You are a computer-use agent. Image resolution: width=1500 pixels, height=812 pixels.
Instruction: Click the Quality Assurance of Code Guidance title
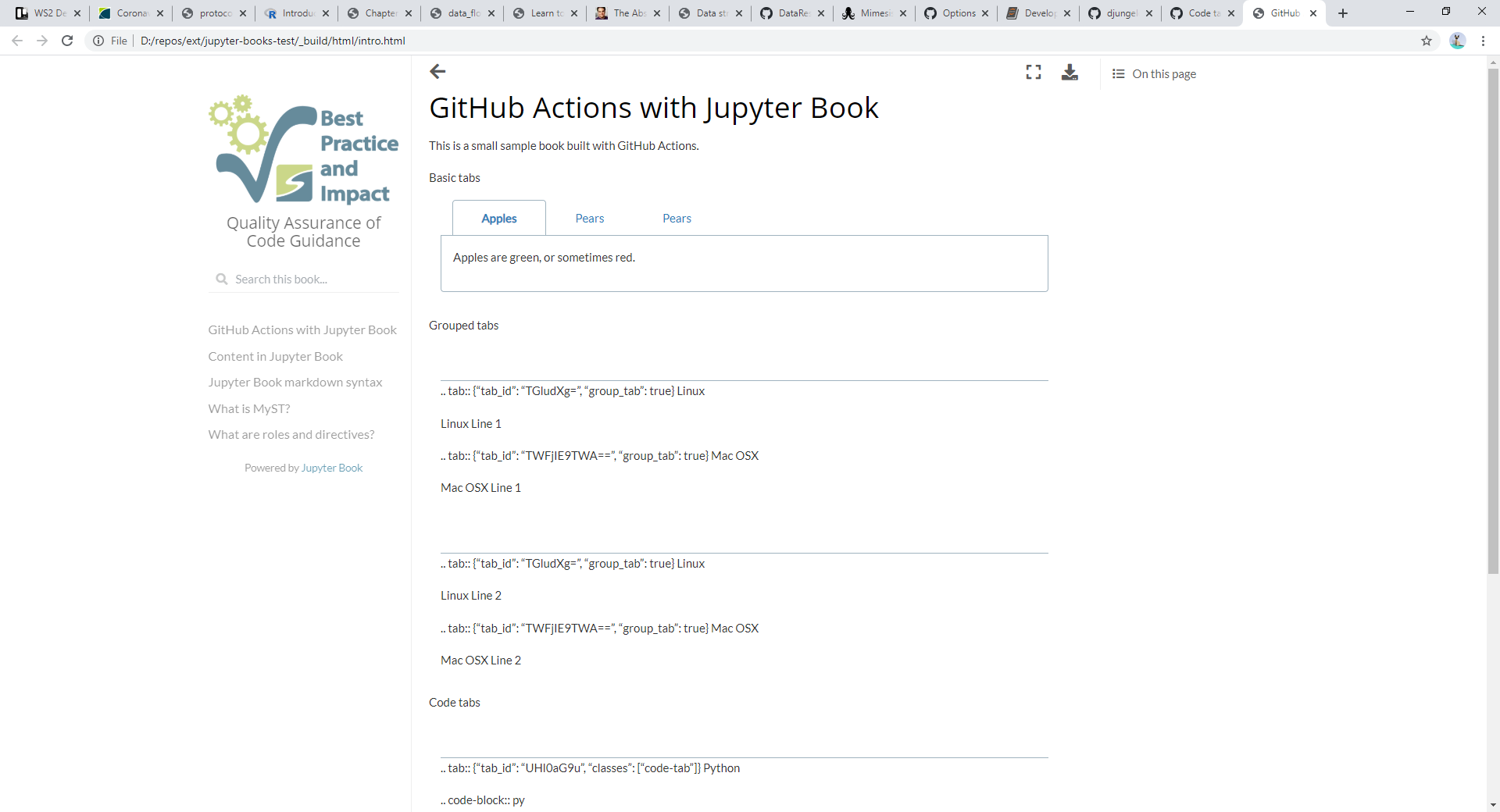tap(304, 232)
